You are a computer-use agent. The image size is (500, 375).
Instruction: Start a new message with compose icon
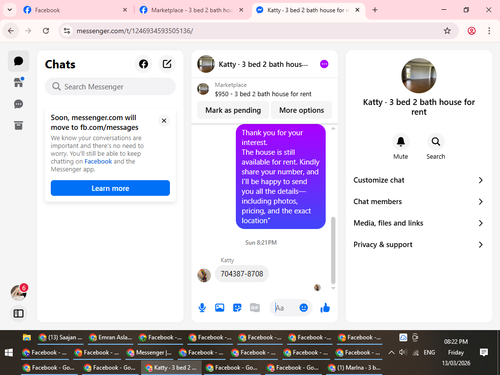(x=167, y=64)
